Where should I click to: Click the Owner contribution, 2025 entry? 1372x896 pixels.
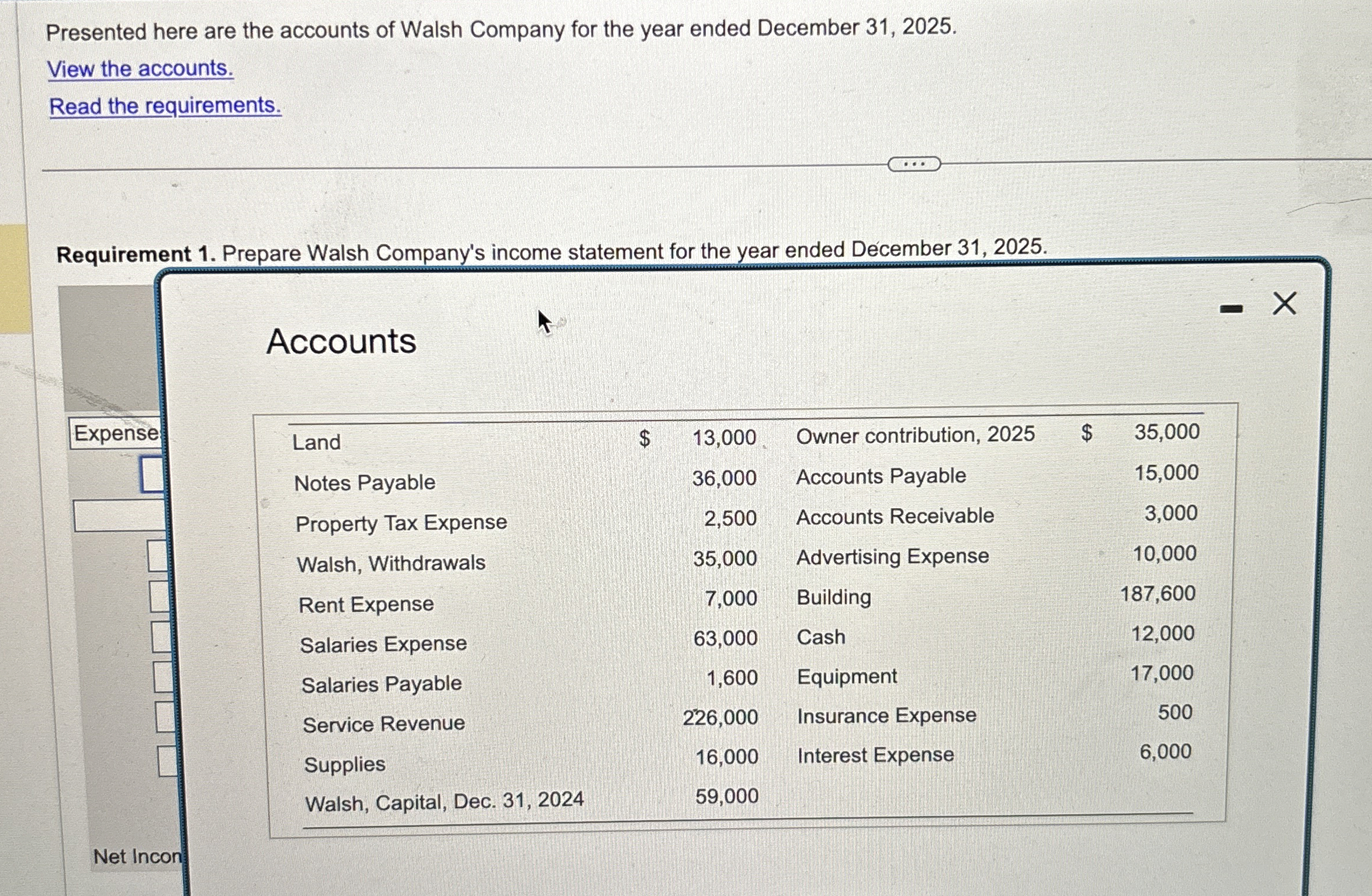[915, 435]
